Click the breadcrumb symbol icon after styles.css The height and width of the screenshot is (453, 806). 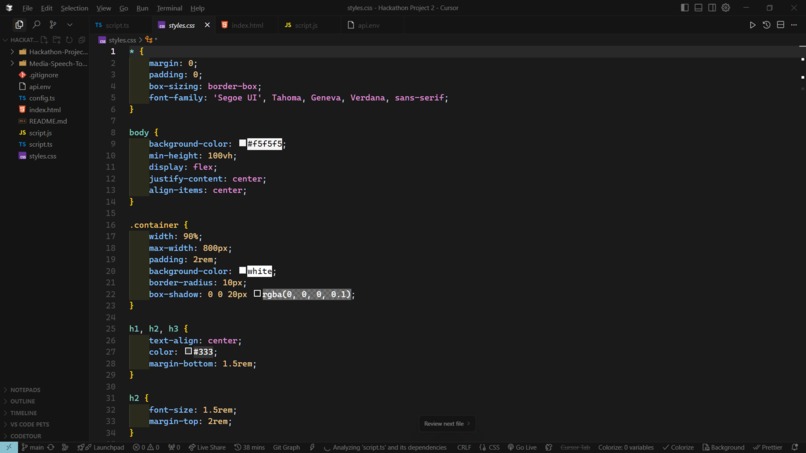click(x=149, y=40)
